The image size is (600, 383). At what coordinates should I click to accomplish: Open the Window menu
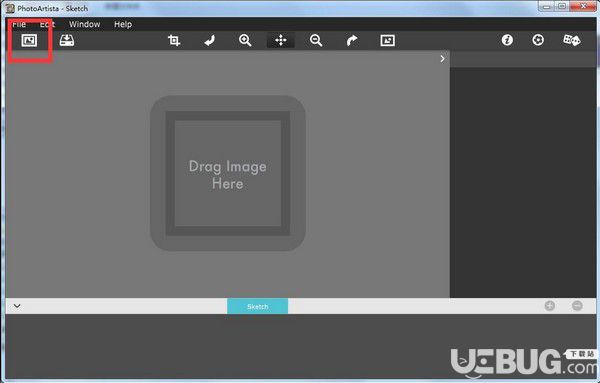pos(85,24)
